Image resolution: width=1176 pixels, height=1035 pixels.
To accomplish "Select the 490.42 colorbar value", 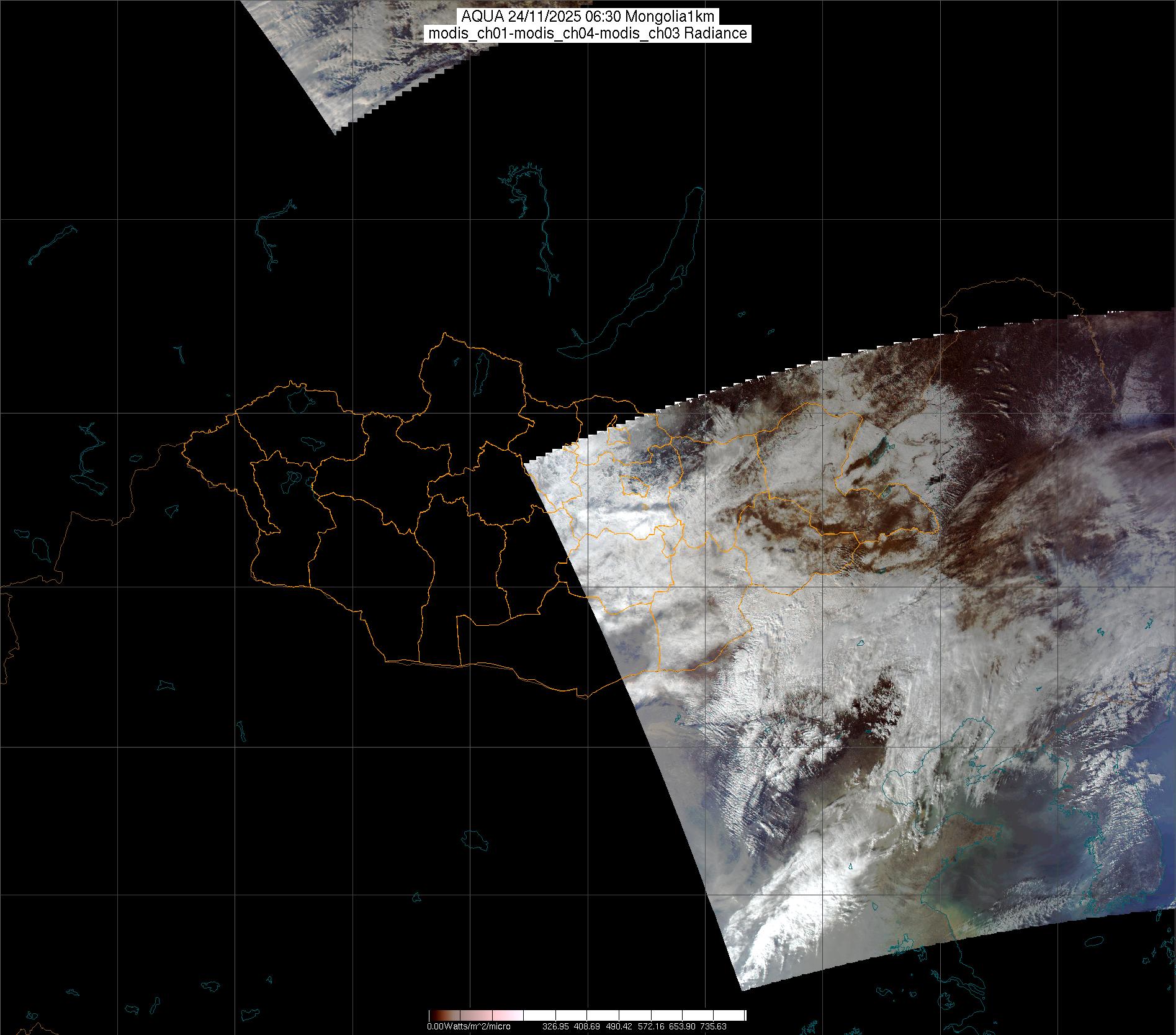I will [x=634, y=1026].
